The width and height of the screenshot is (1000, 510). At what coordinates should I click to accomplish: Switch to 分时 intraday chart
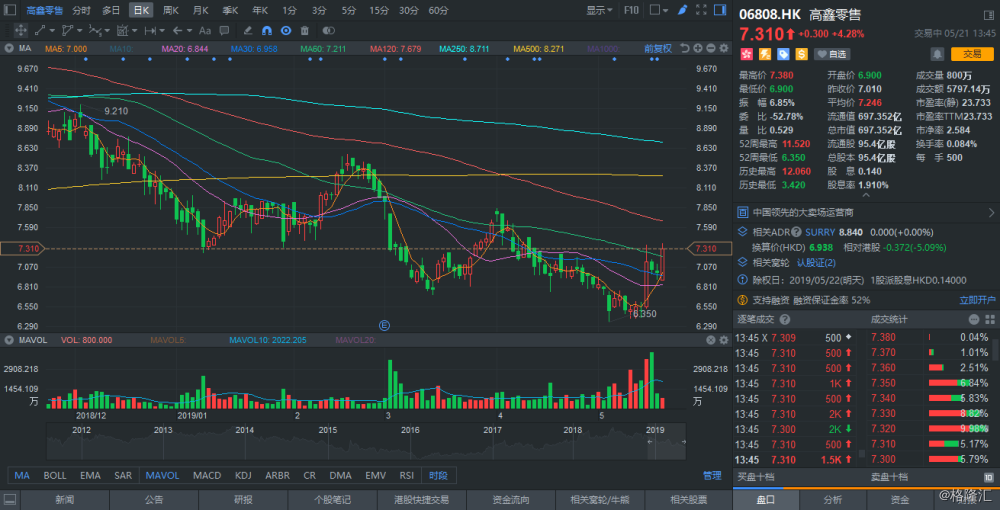[81, 10]
